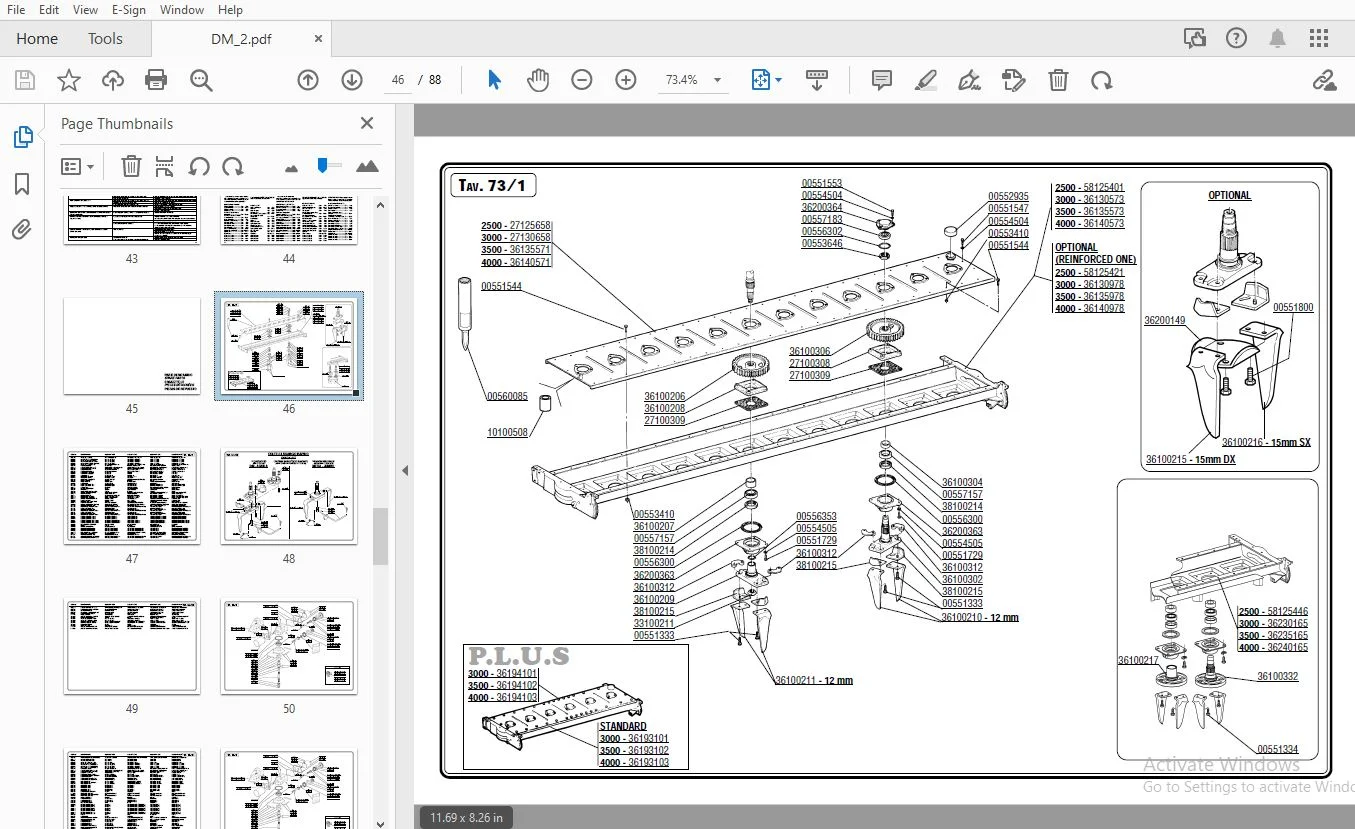Go to the previous page
Viewport: 1355px width, 829px height.
click(x=308, y=80)
